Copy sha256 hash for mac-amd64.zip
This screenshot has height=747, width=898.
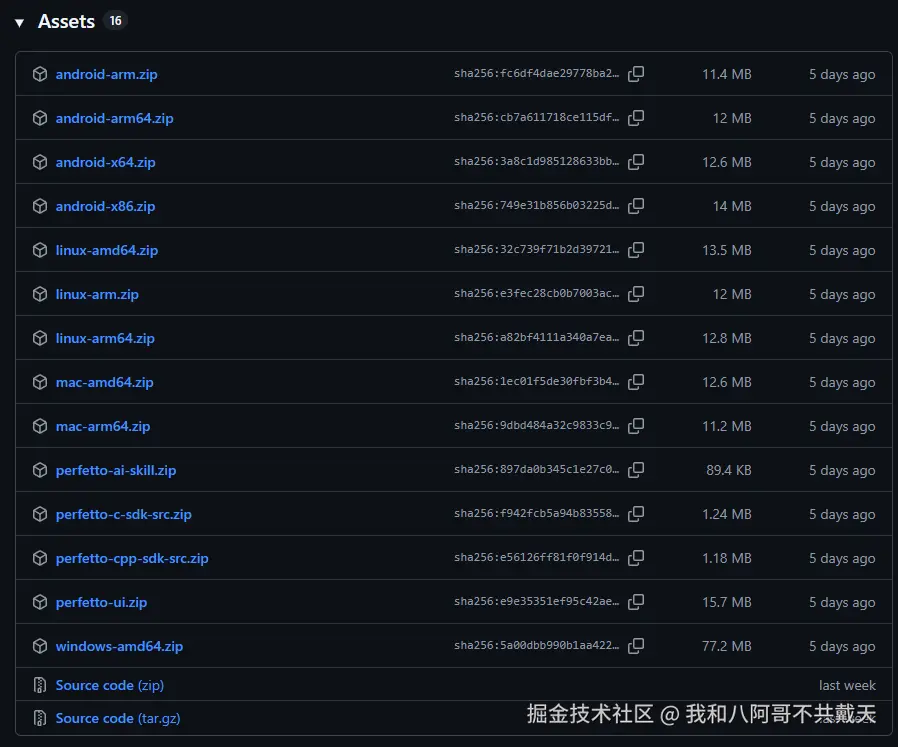[x=636, y=382]
